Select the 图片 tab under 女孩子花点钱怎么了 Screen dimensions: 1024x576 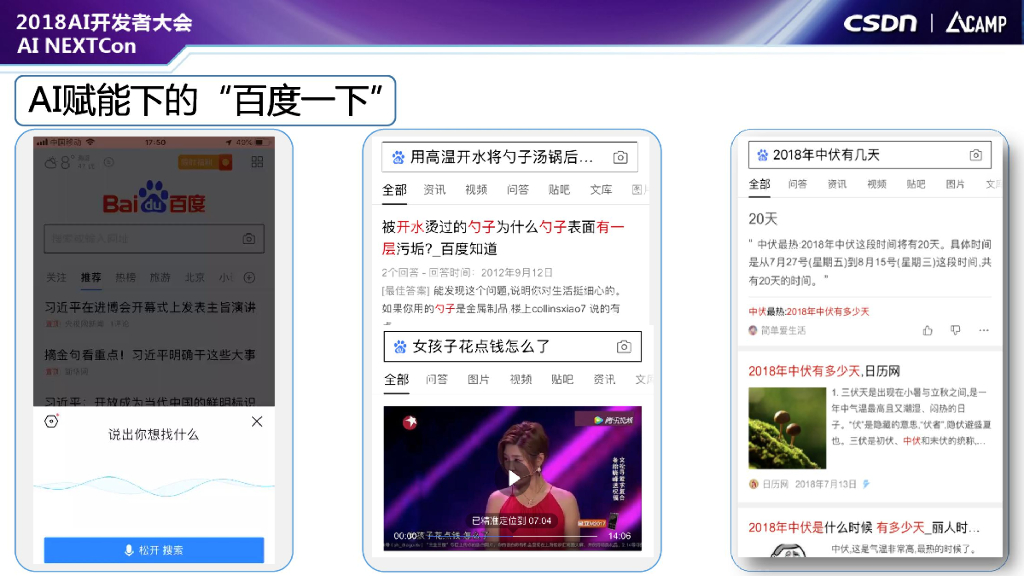coord(478,379)
